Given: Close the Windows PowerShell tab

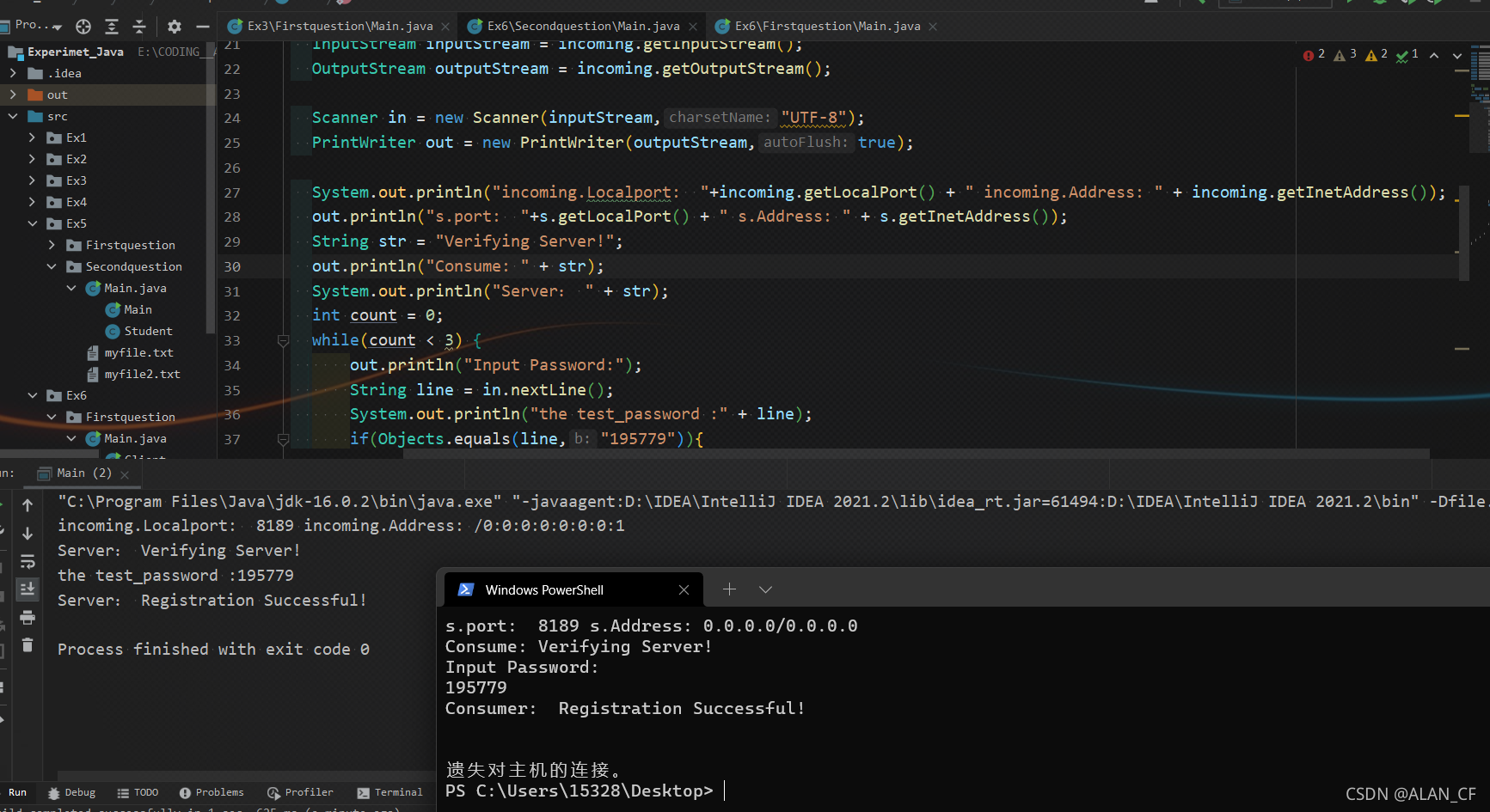Looking at the screenshot, I should click(x=684, y=589).
